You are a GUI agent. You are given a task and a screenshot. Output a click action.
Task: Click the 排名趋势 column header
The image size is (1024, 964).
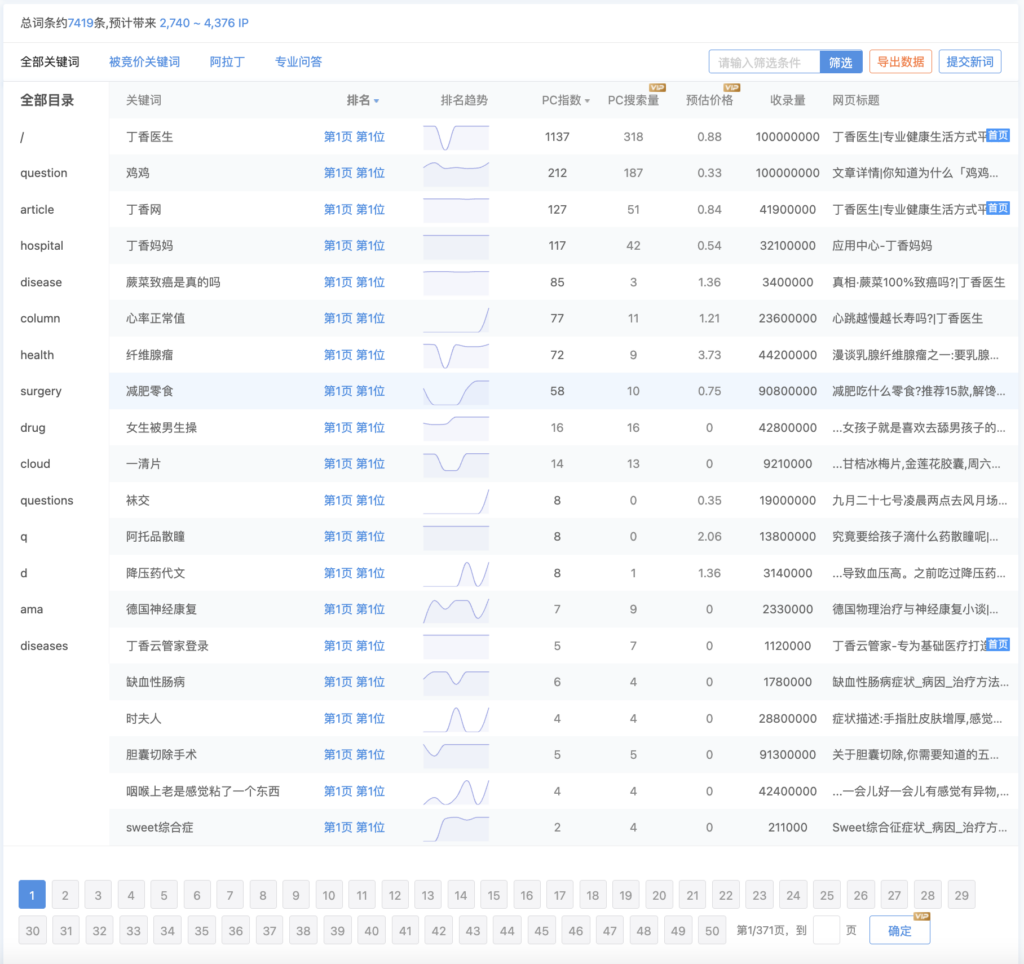point(464,100)
